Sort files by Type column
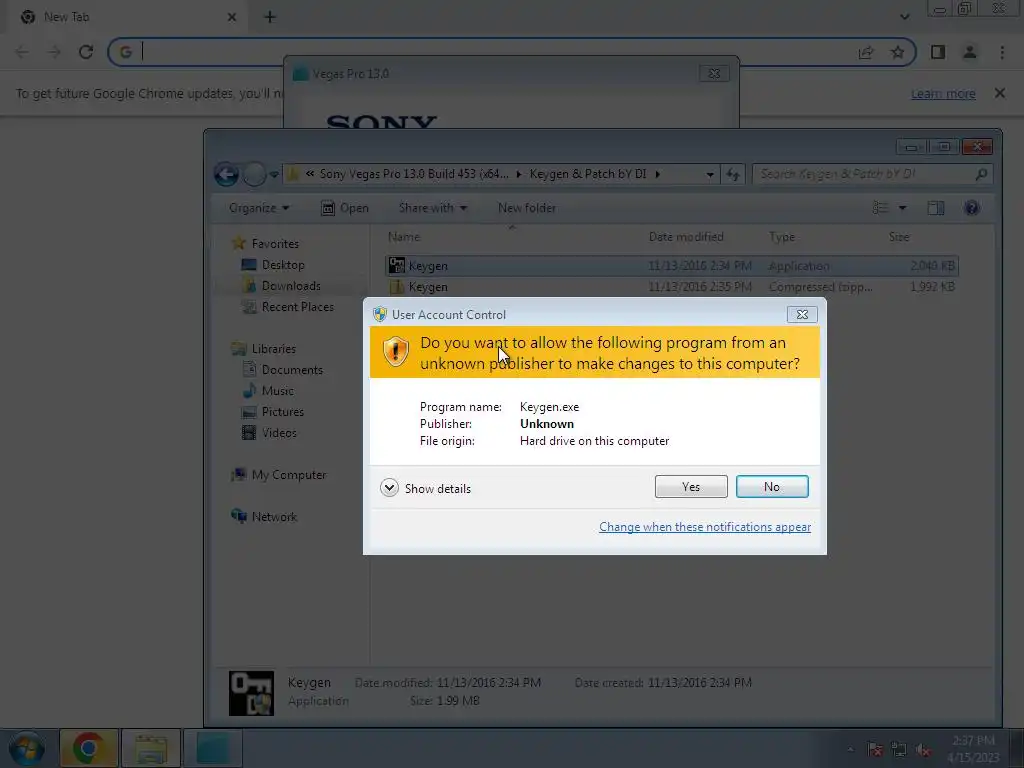The image size is (1024, 768). [782, 236]
